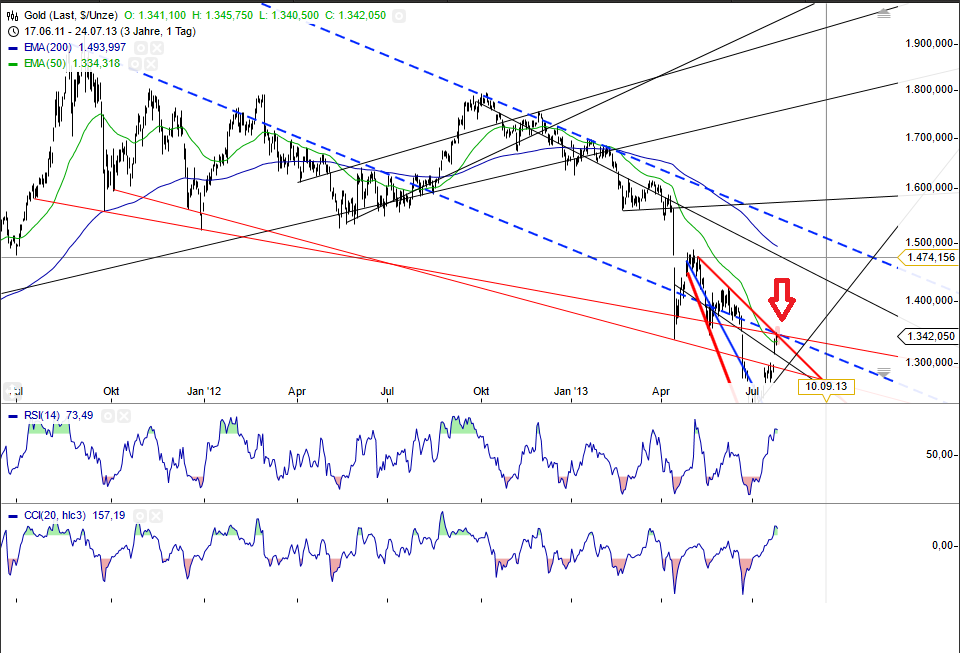This screenshot has width=960, height=653.
Task: Open CCI(20, hlc3) indicator settings icon
Action: [x=141, y=514]
